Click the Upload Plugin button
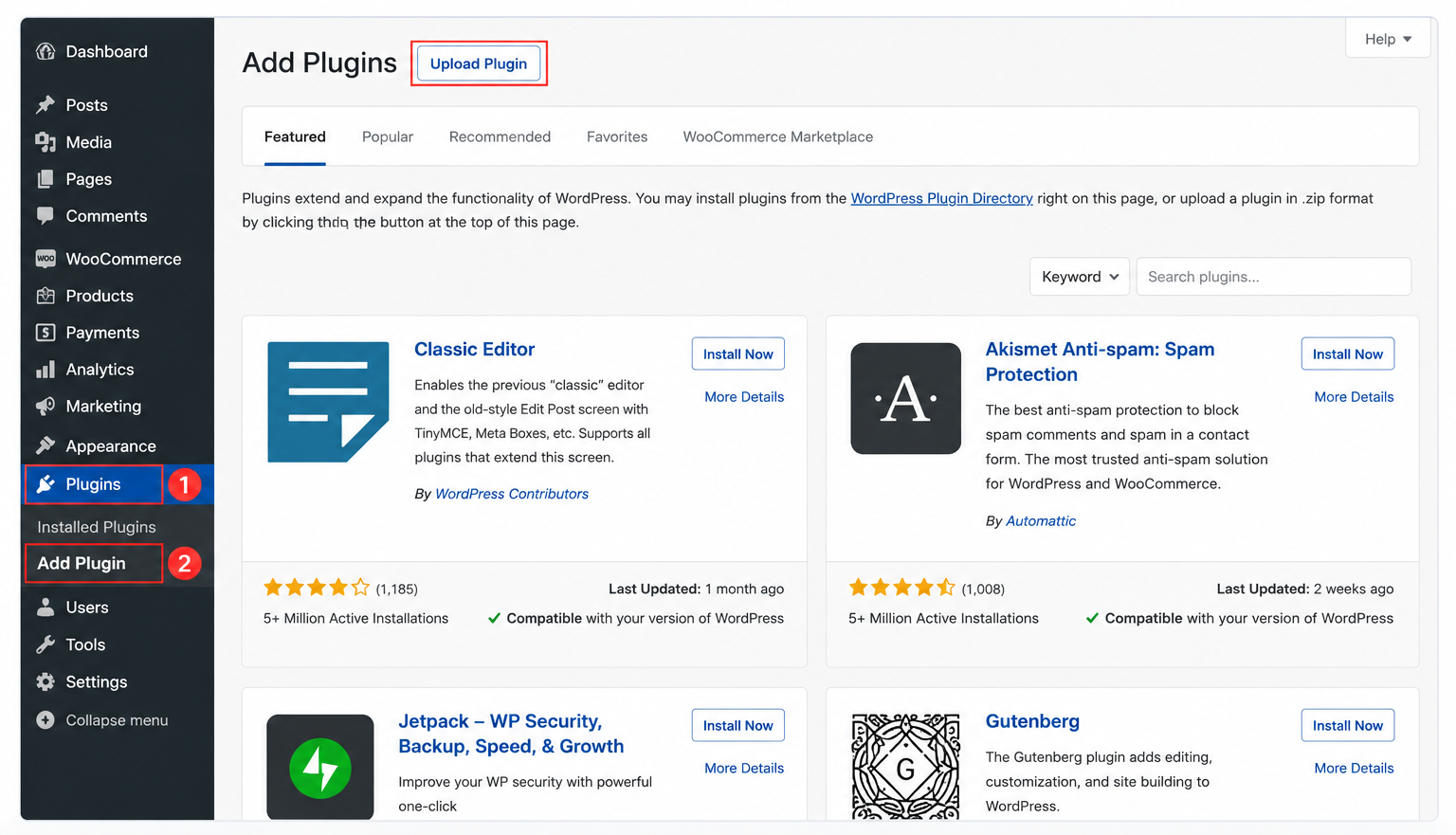1456x835 pixels. point(479,64)
